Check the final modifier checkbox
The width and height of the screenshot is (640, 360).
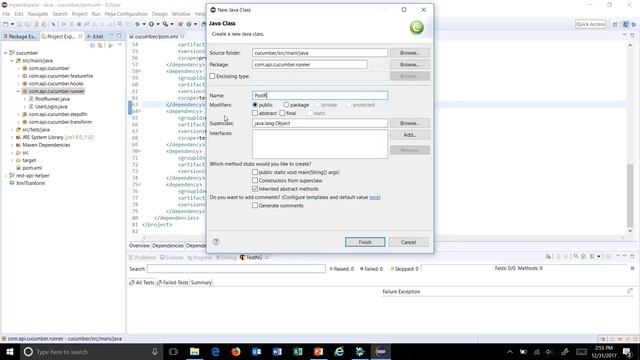tap(282, 113)
